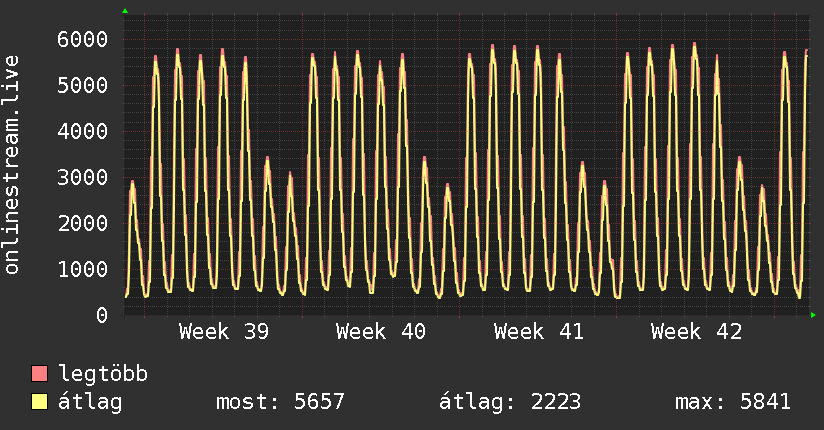Click the Week 39 axis label
This screenshot has width=824, height=430.
click(224, 332)
